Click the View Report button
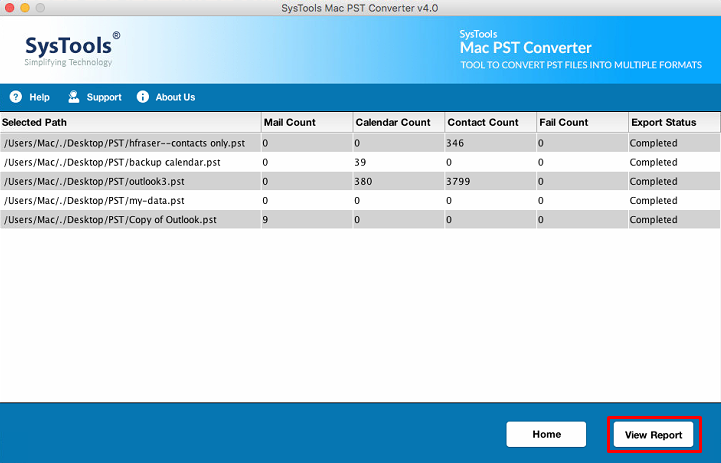 653,435
